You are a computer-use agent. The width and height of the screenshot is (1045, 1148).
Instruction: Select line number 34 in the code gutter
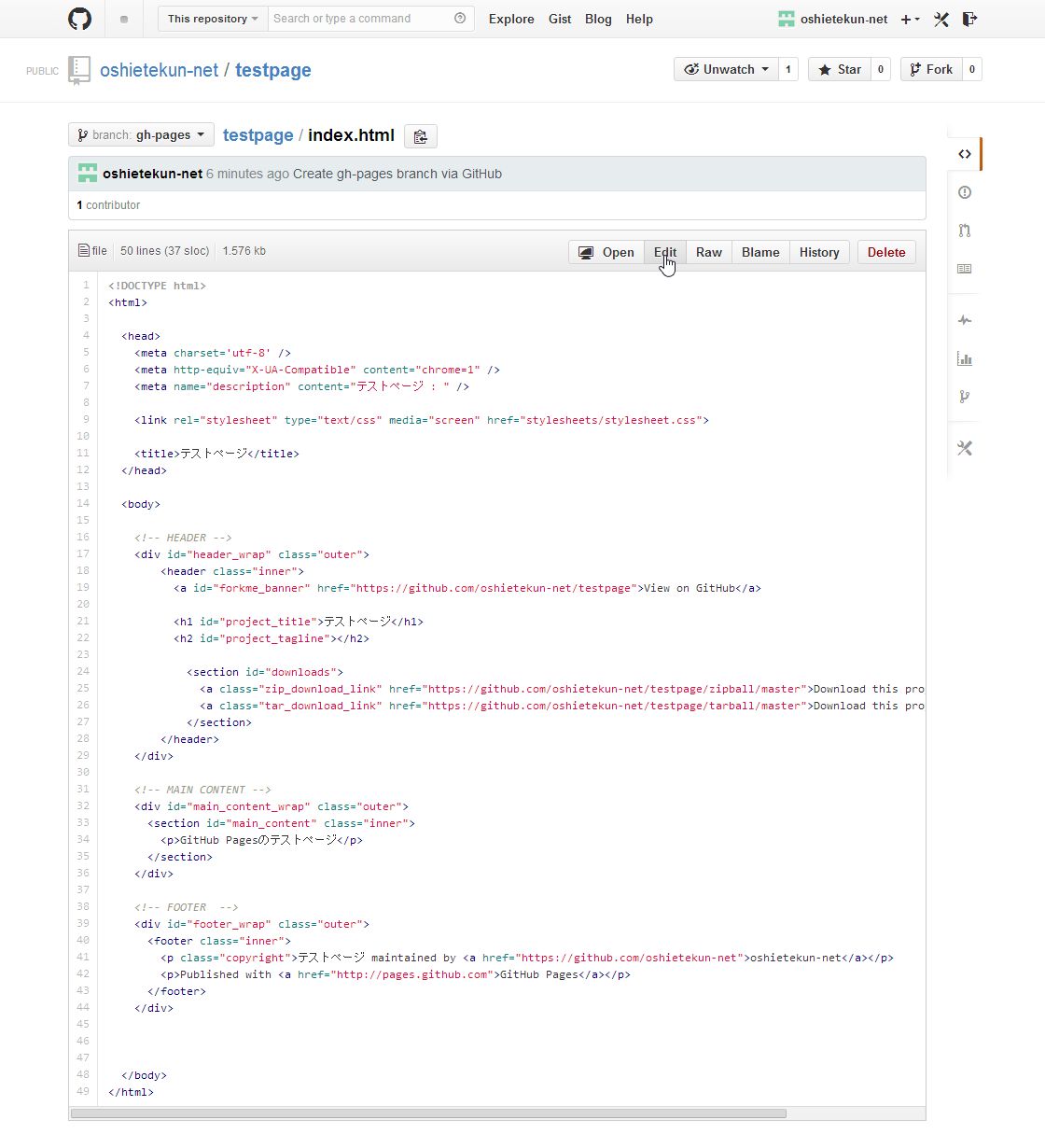click(83, 840)
